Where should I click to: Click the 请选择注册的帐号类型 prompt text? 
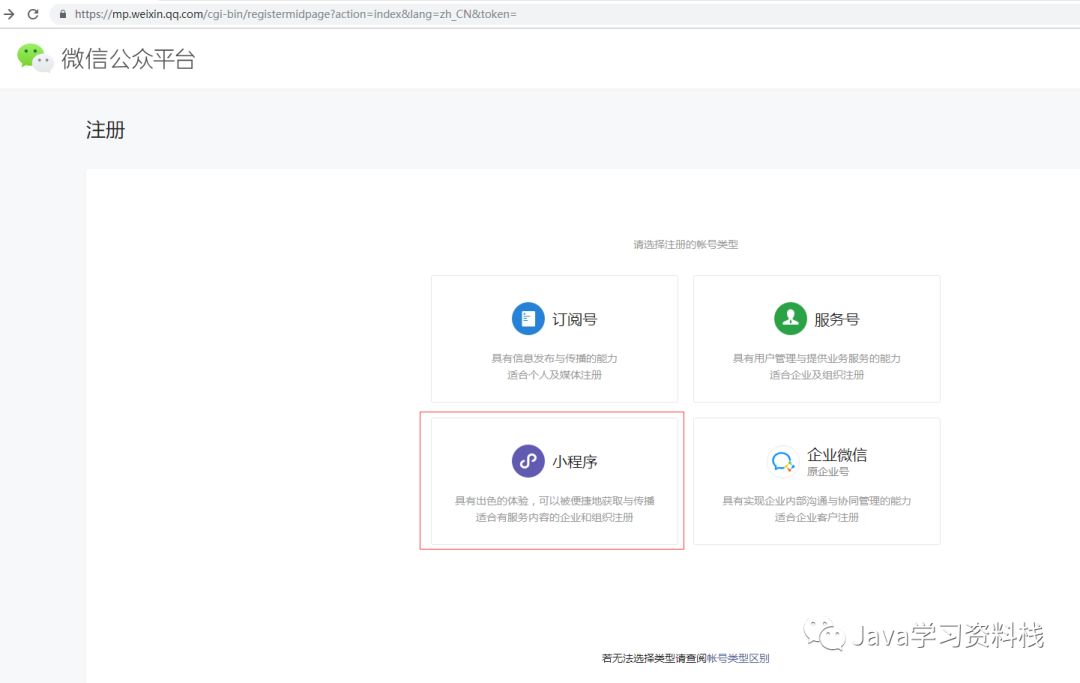click(685, 244)
